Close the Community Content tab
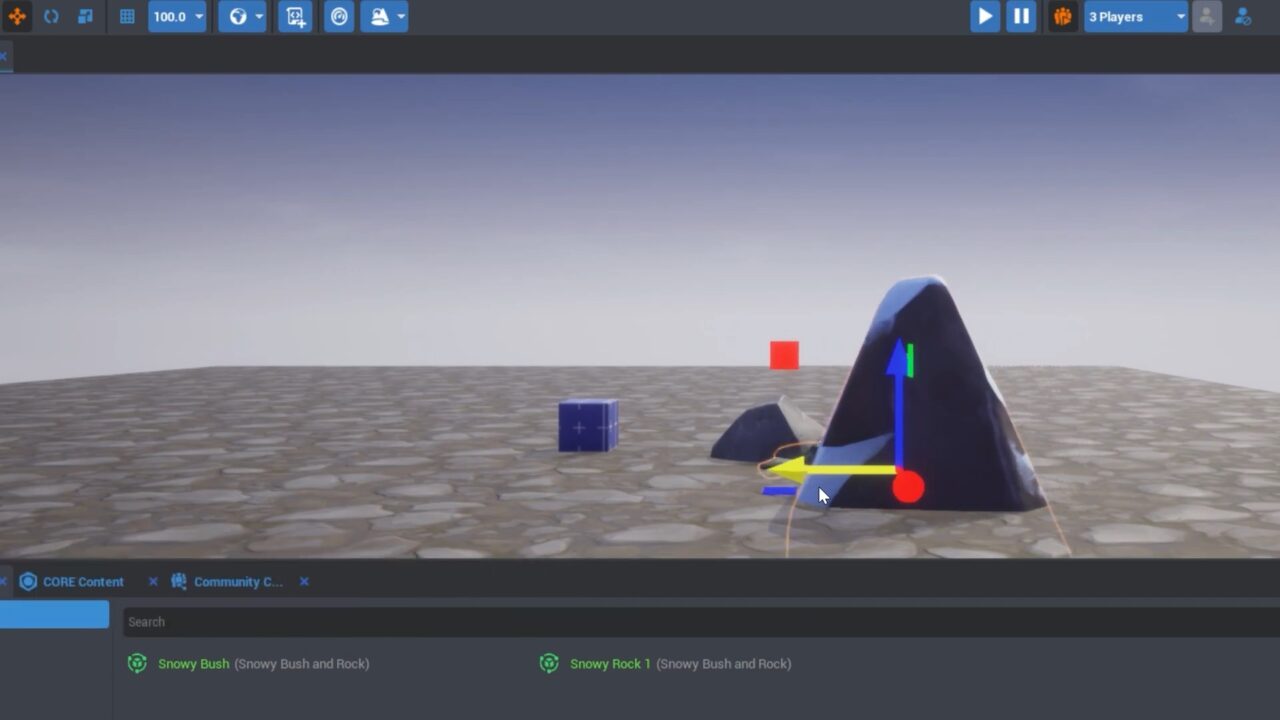Screen dimensions: 1280x720 point(304,581)
